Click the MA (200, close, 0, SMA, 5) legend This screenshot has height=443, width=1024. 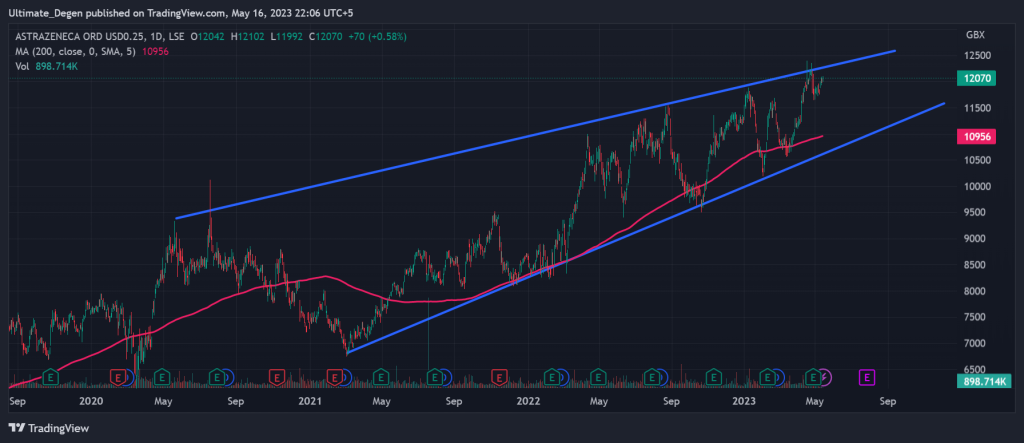77,52
